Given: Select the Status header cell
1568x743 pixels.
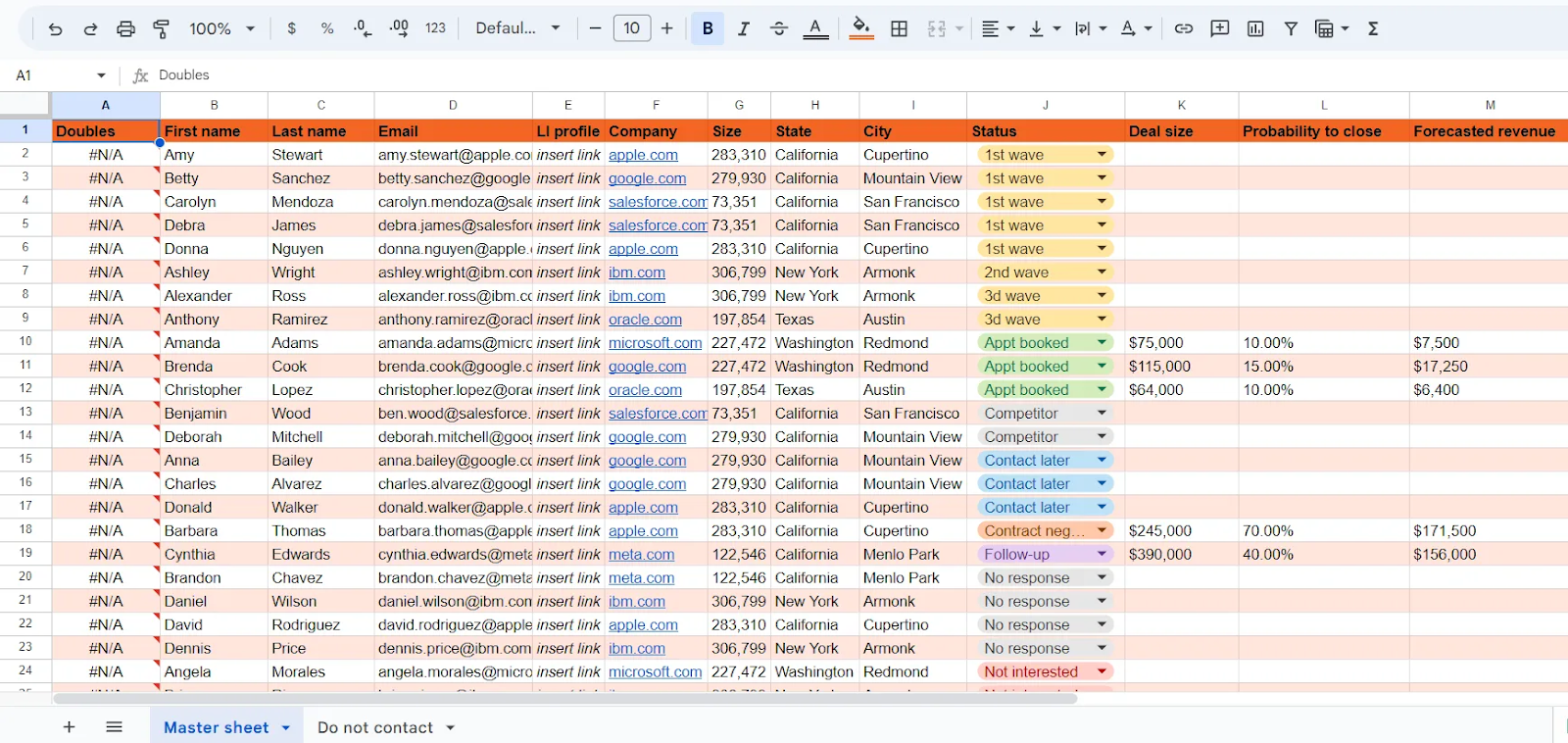Looking at the screenshot, I should 1046,130.
